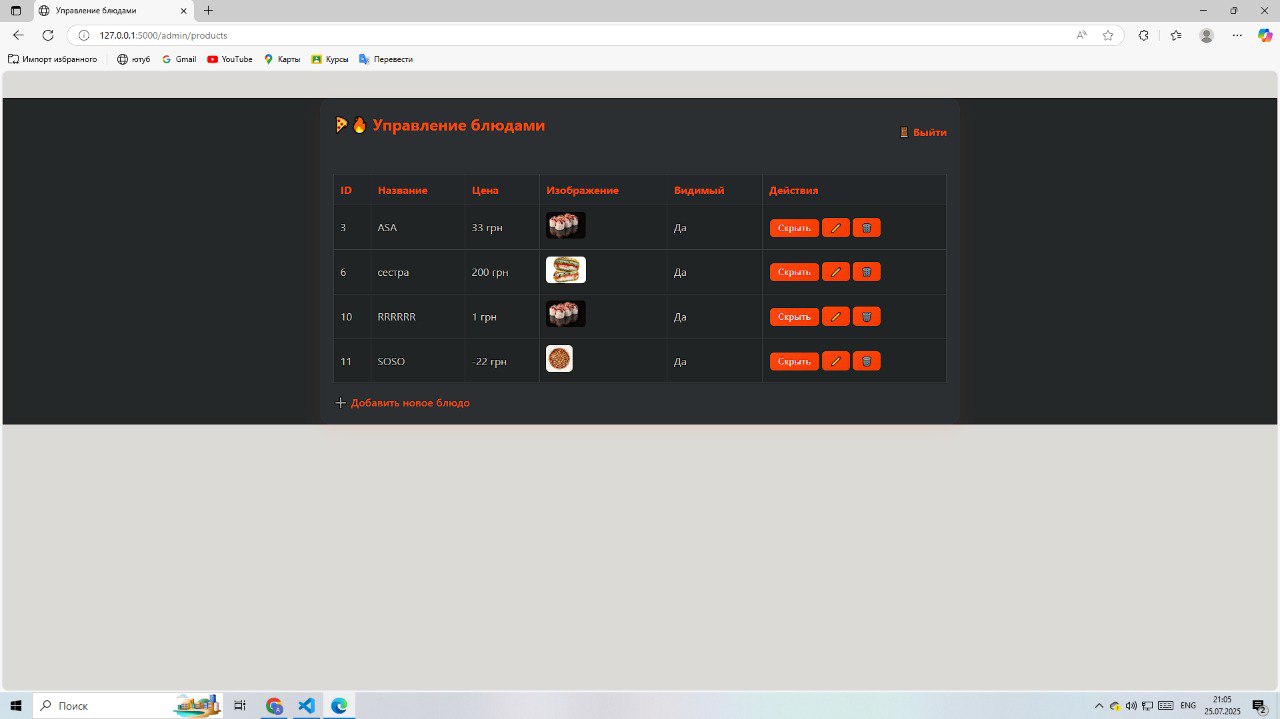Viewport: 1280px width, 719px height.
Task: Edit the сестра dish with pencil icon
Action: click(x=835, y=272)
